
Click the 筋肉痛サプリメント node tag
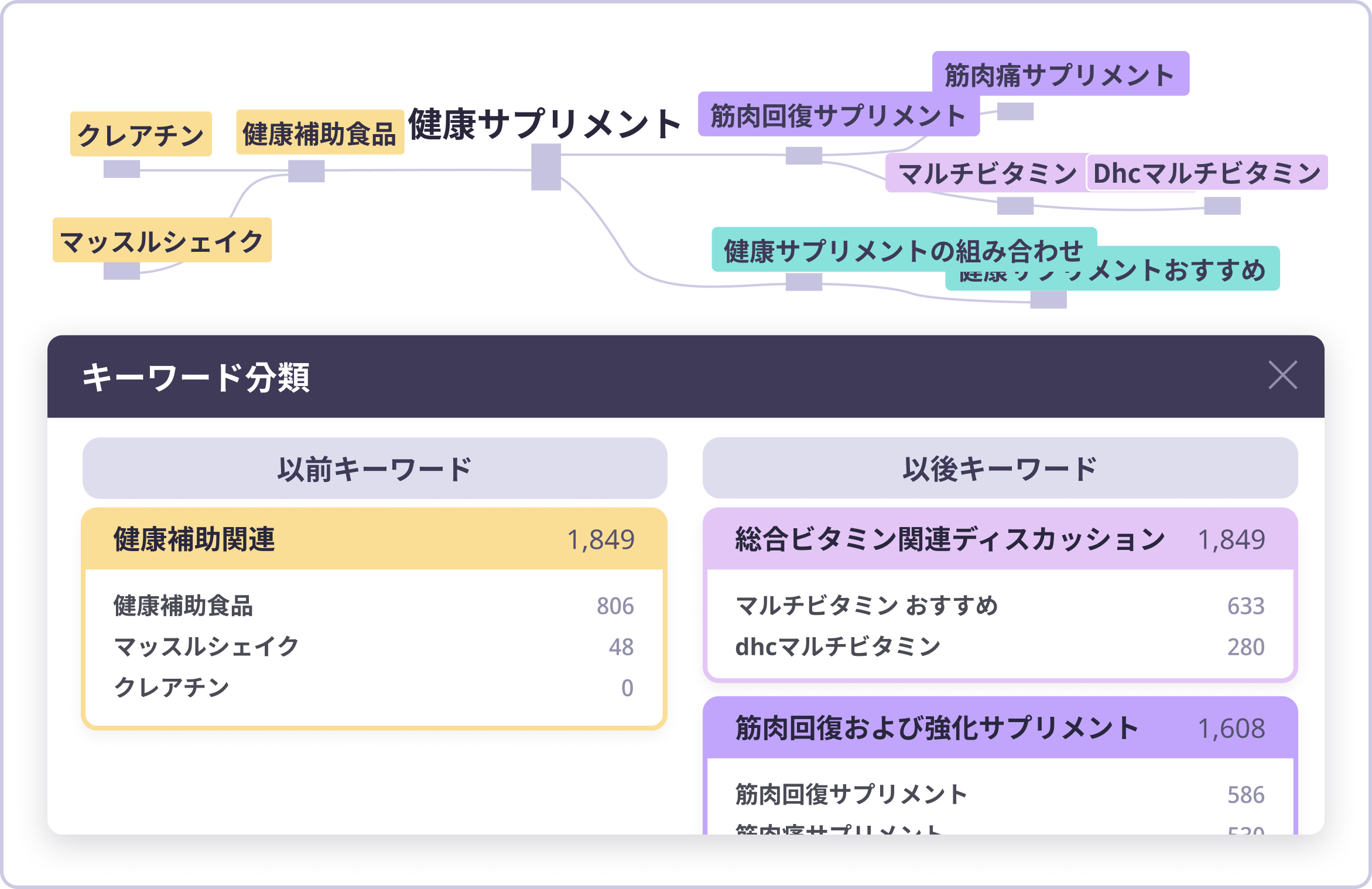click(x=1060, y=74)
